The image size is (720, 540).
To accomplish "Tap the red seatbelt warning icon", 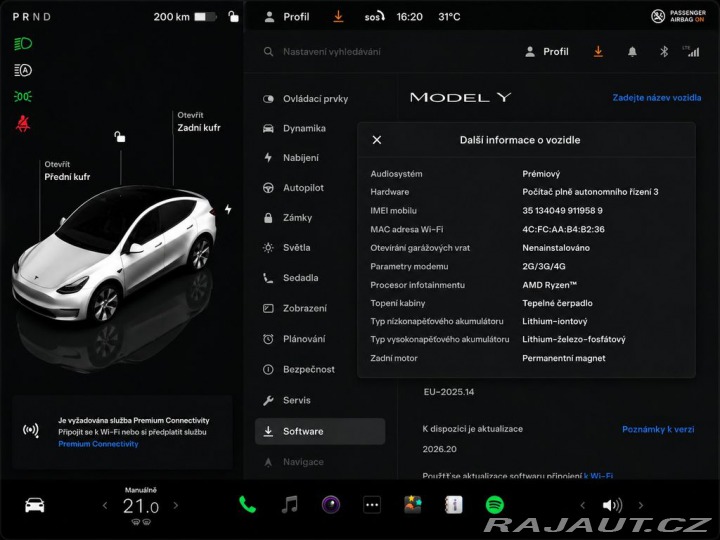I will [23, 124].
